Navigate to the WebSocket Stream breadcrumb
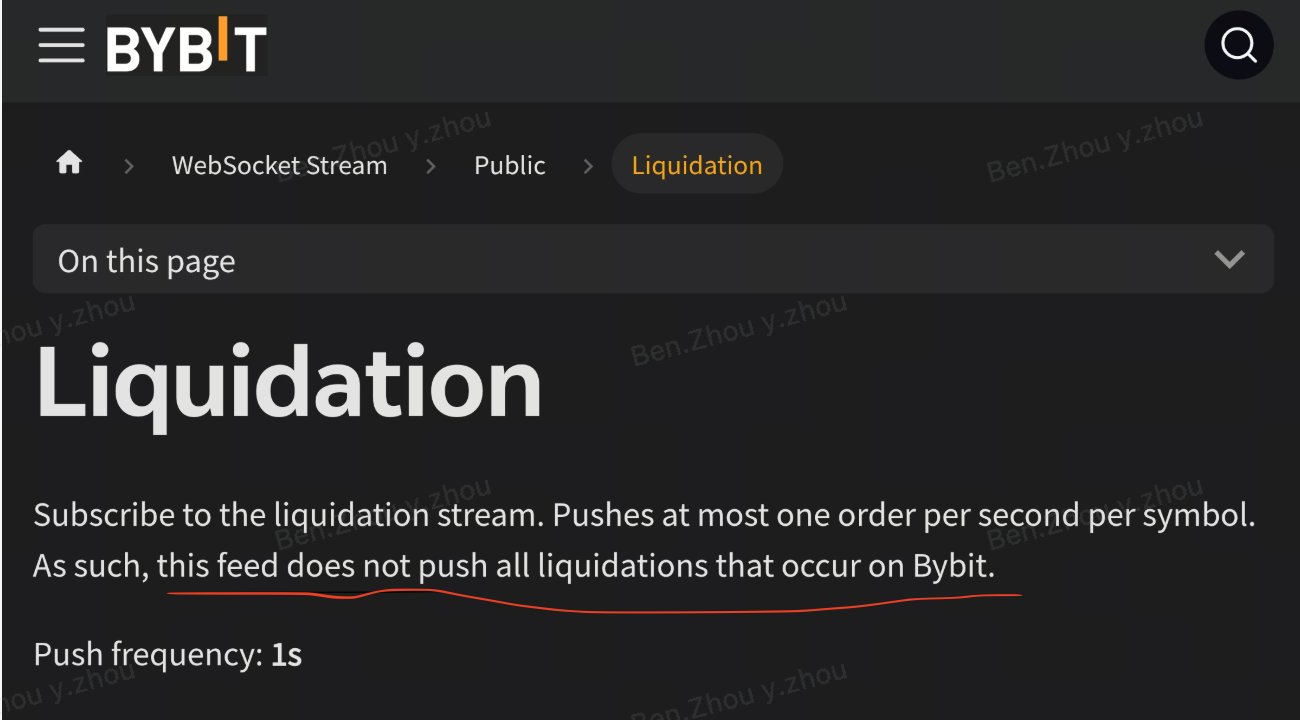 coord(279,165)
